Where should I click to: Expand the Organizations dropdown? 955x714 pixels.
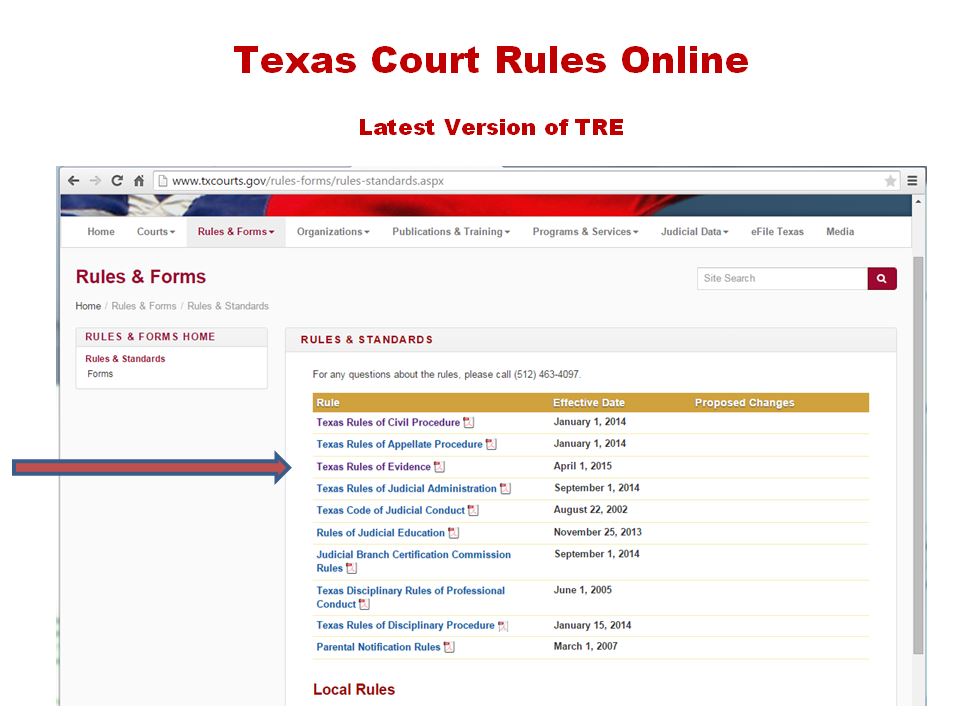pos(332,231)
